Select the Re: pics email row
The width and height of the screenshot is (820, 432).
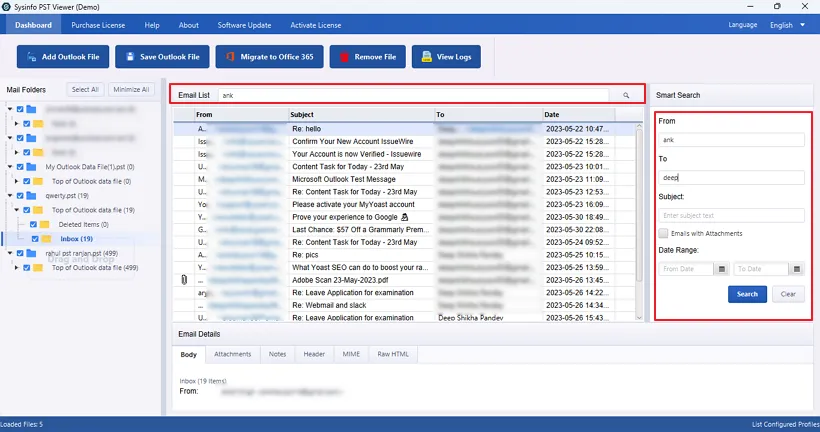[x=404, y=255]
